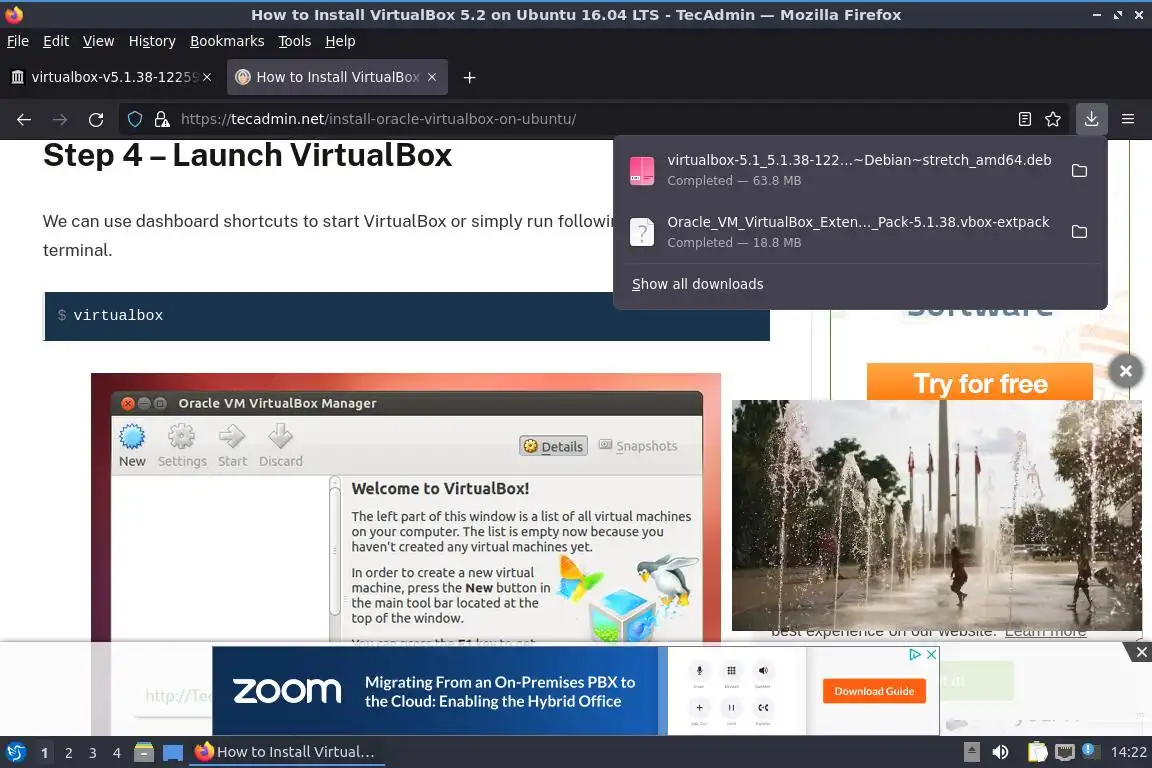1152x768 pixels.
Task: Open the system start menu icon
Action: point(16,752)
